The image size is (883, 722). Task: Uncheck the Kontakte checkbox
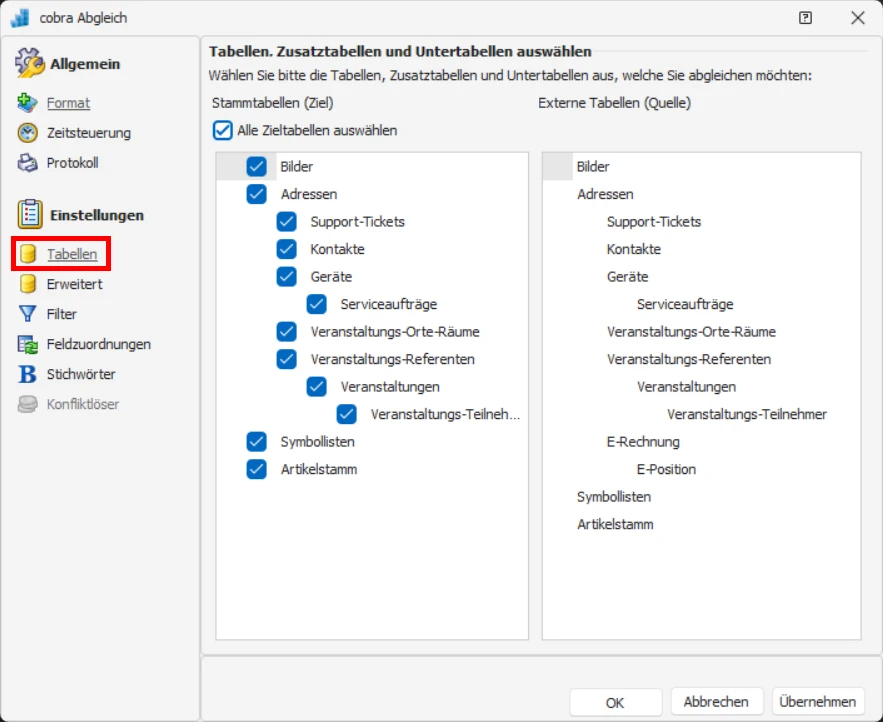286,249
